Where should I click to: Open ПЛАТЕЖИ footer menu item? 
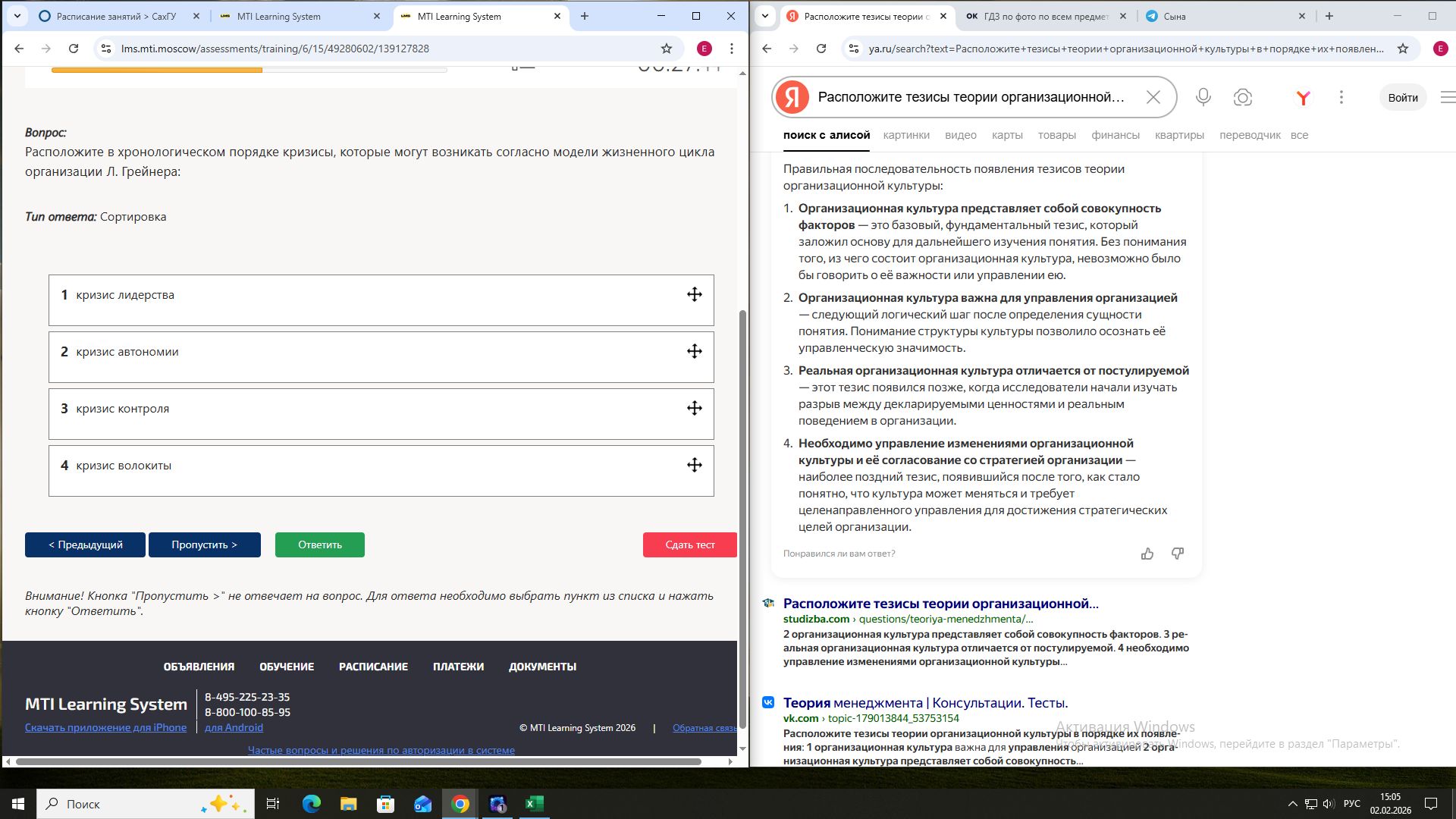coord(458,667)
